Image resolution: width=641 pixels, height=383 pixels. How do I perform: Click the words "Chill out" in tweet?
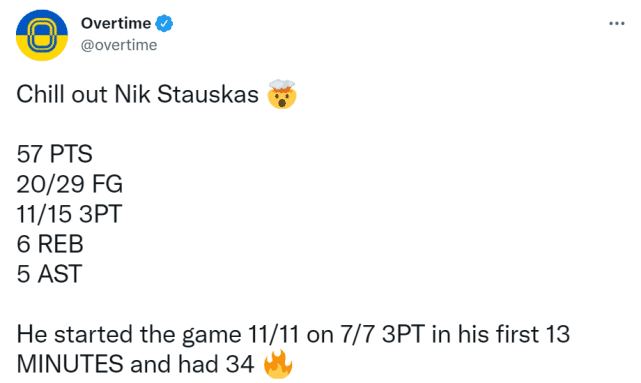tap(62, 94)
